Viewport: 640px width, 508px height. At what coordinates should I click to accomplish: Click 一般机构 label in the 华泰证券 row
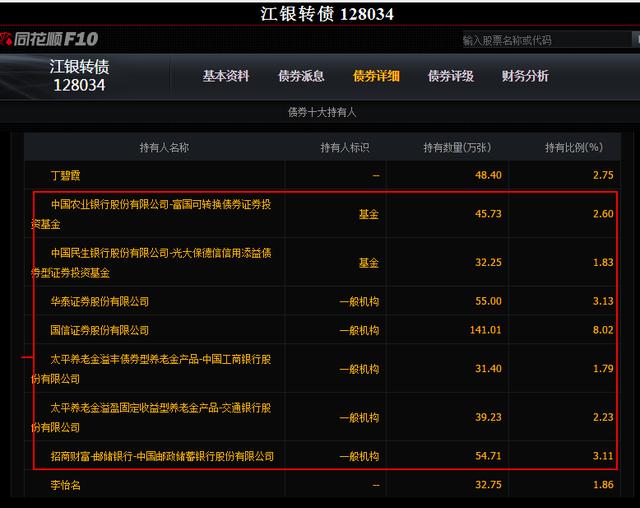click(x=359, y=302)
